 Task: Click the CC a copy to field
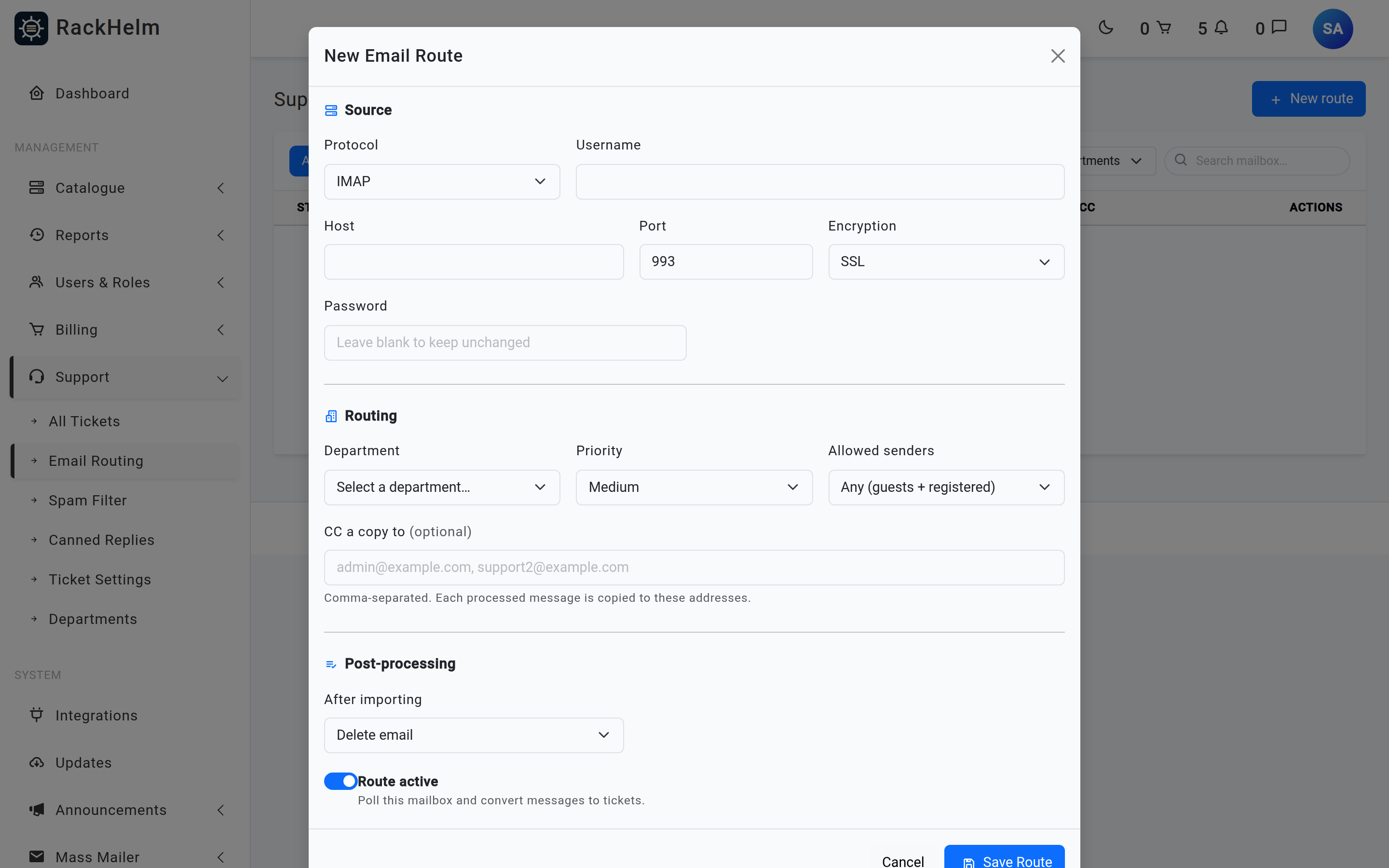pos(694,568)
